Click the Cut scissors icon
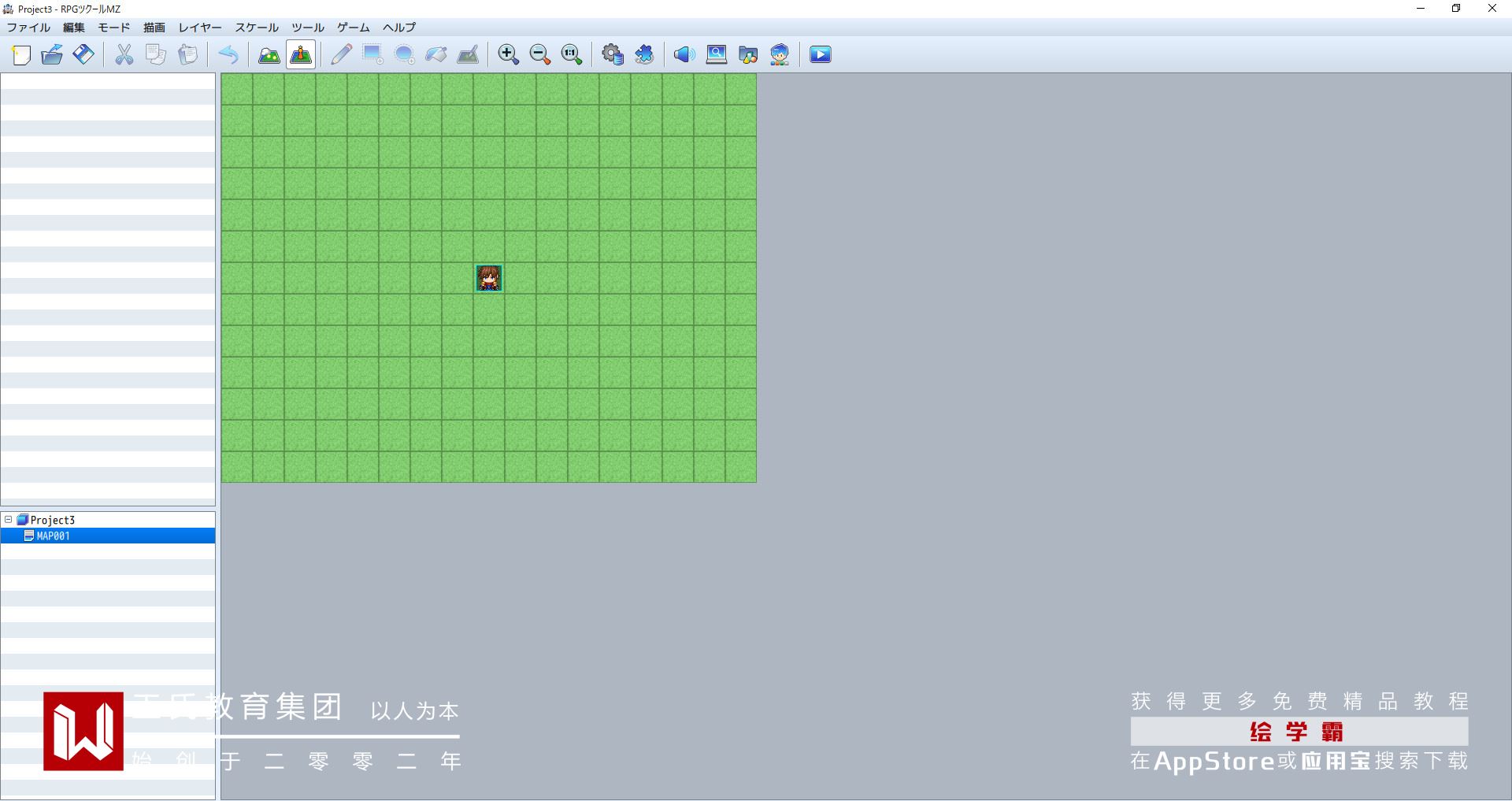 pos(124,54)
